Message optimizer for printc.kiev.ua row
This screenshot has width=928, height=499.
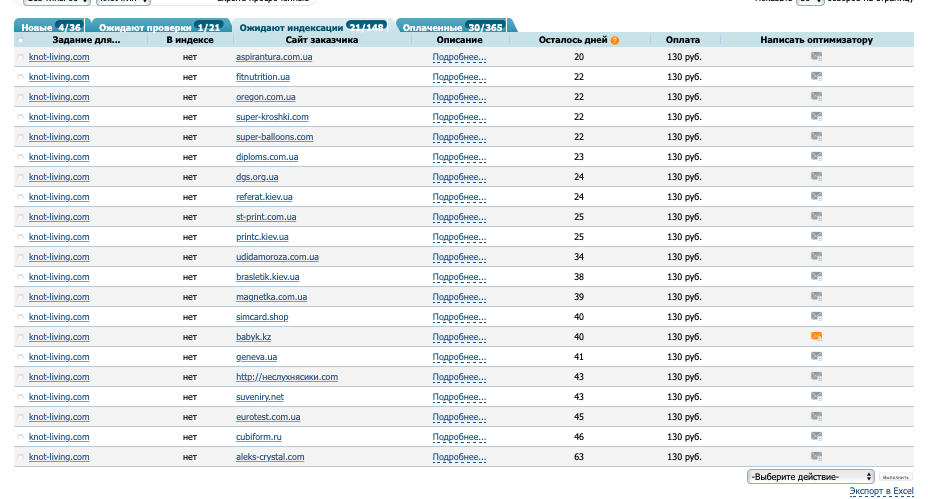click(x=816, y=237)
